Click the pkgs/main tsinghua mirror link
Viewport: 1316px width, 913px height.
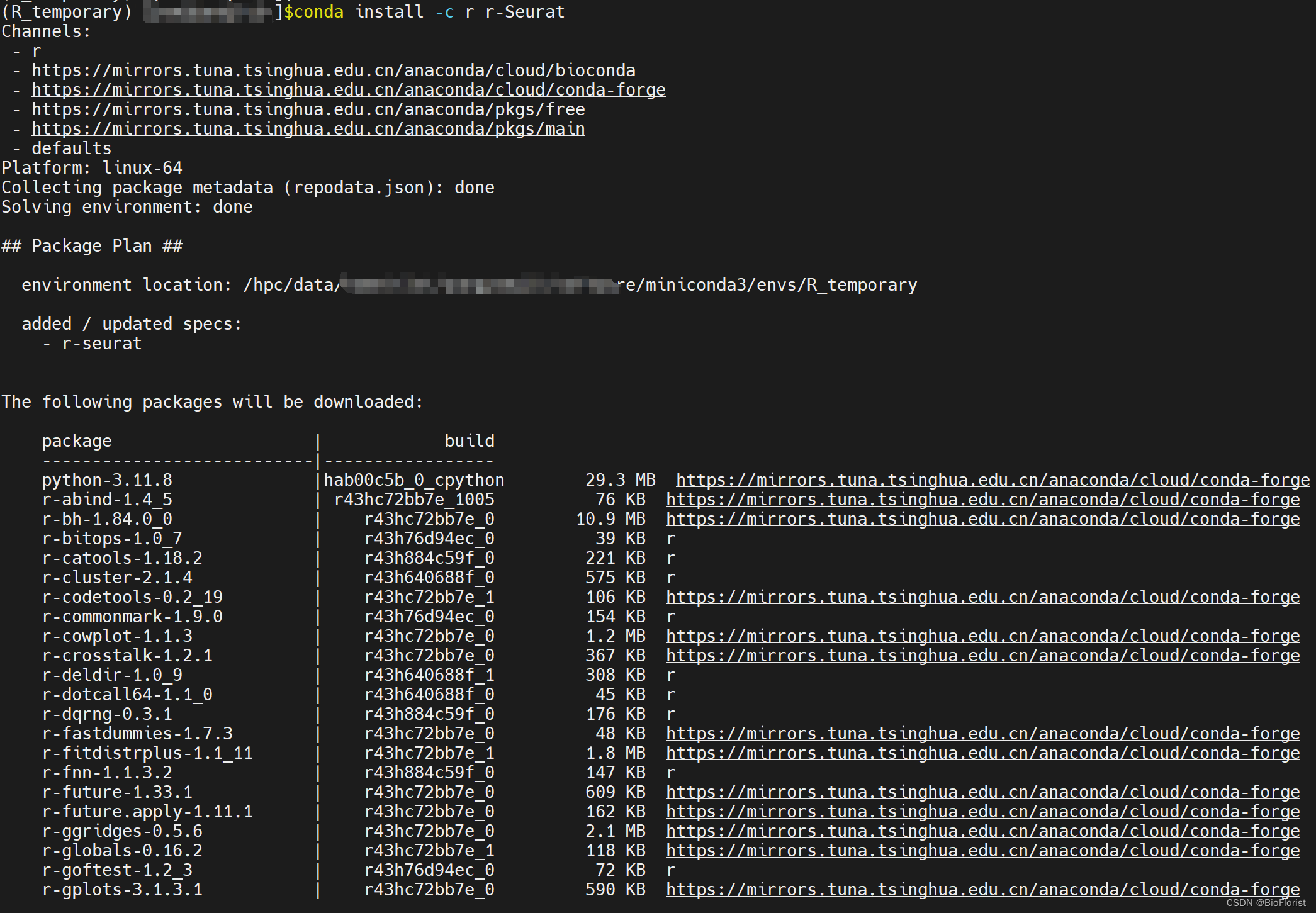pyautogui.click(x=308, y=128)
